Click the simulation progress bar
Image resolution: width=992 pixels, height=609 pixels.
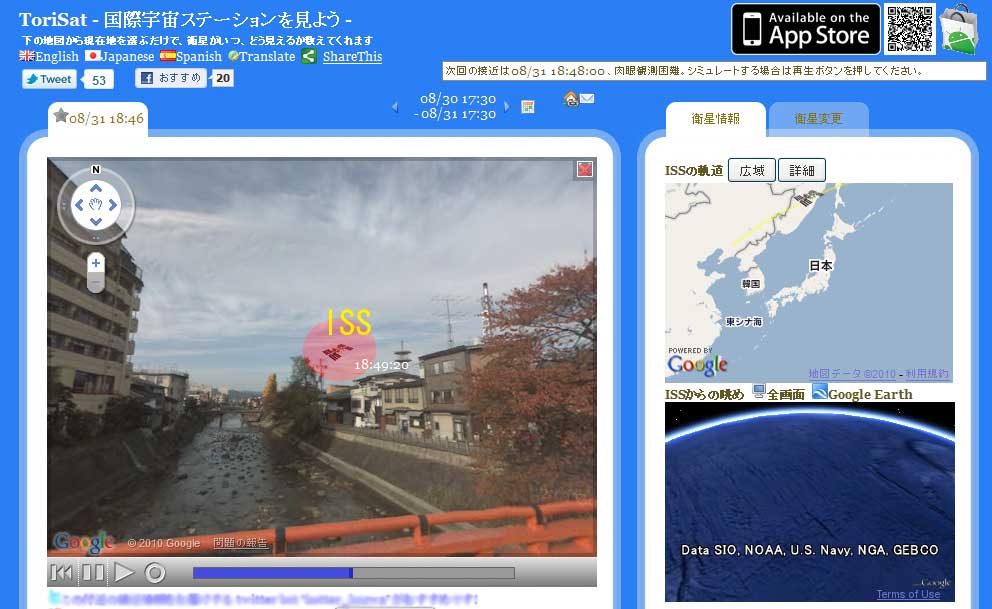[354, 573]
